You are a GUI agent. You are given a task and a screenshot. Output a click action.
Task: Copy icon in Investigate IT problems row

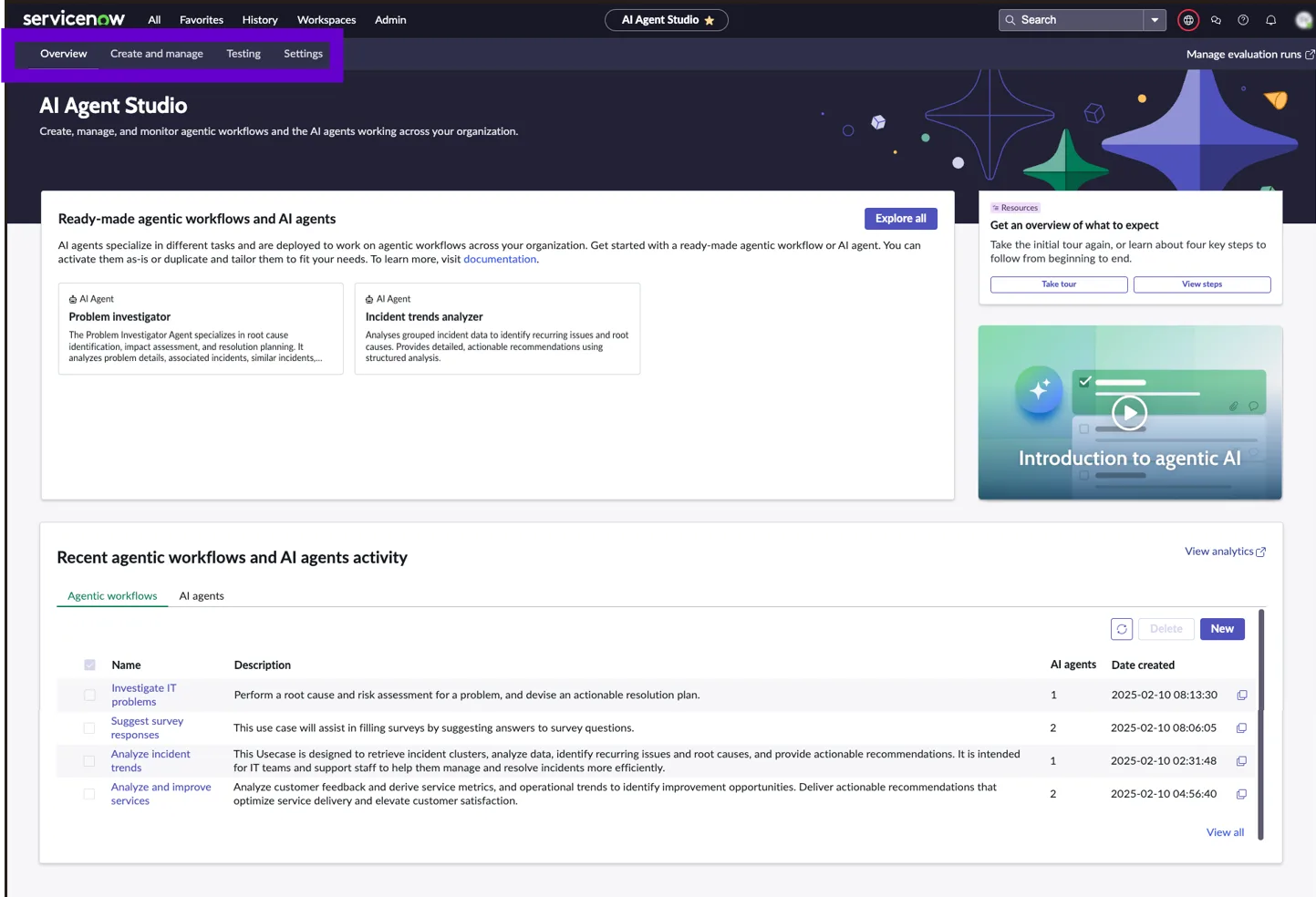[x=1241, y=696]
